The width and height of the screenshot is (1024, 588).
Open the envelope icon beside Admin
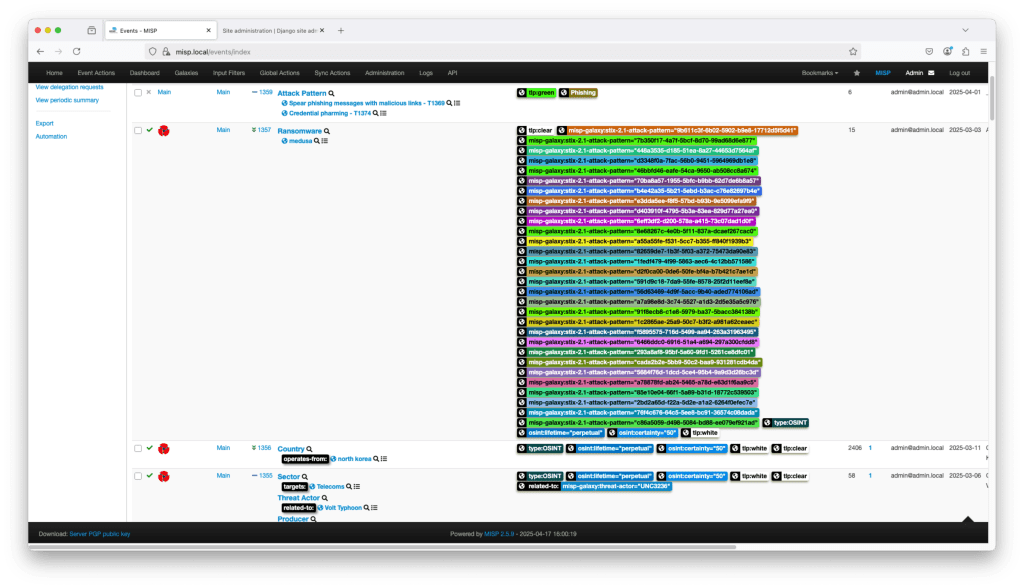tap(931, 73)
